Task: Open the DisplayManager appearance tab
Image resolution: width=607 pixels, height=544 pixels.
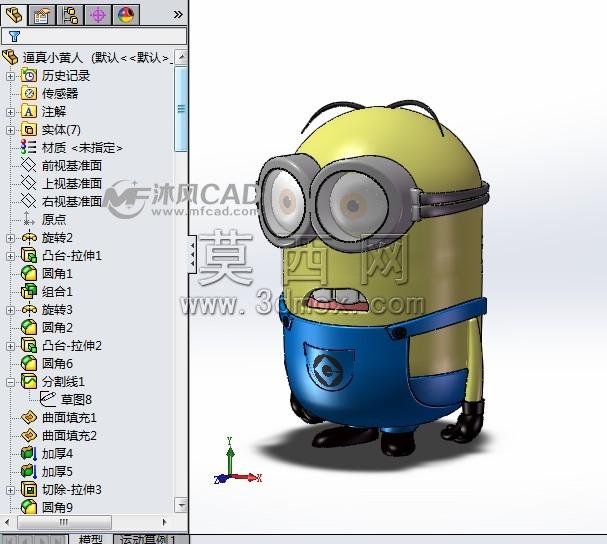Action: click(x=126, y=15)
